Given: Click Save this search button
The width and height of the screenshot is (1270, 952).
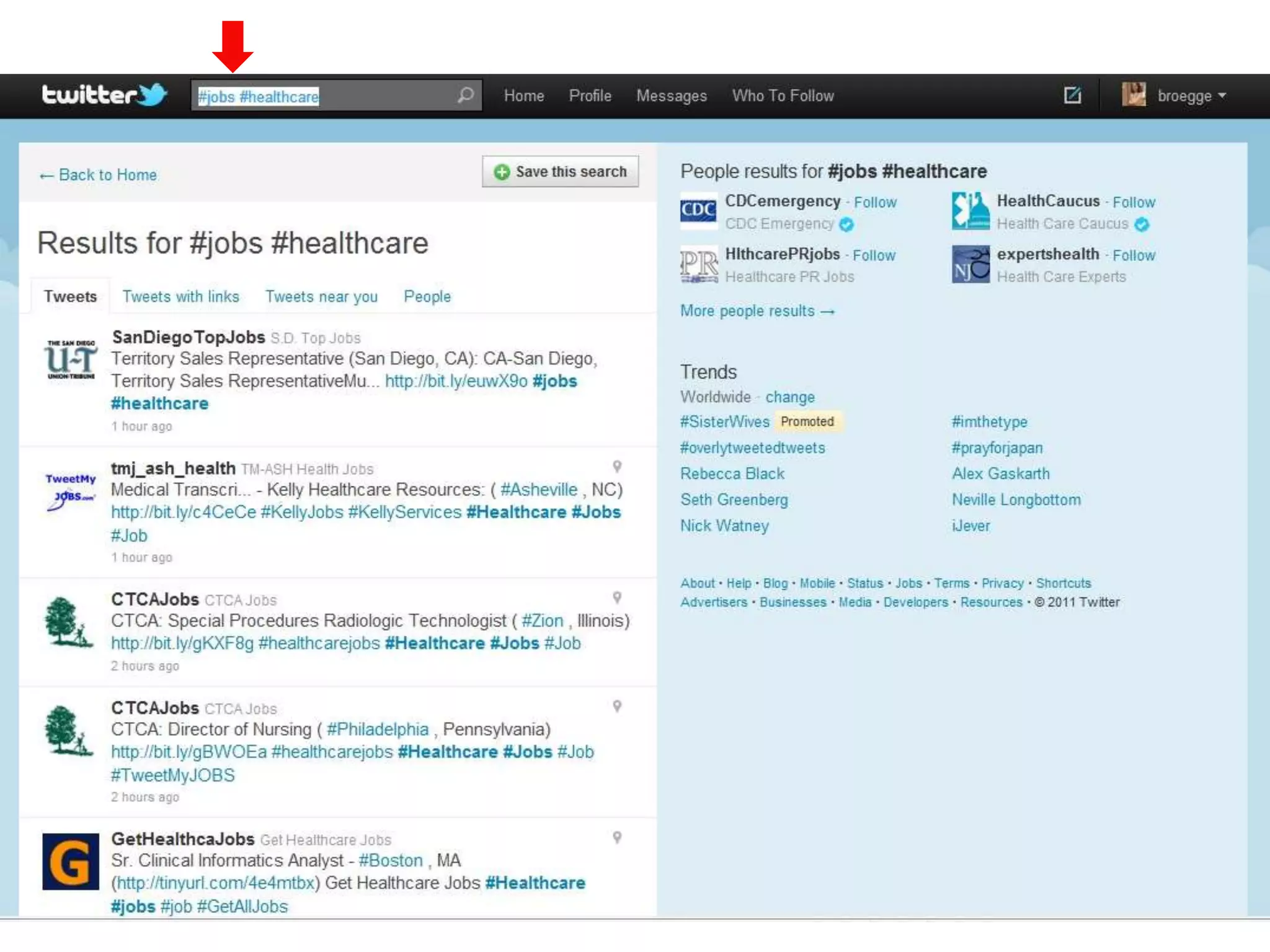Looking at the screenshot, I should [561, 172].
